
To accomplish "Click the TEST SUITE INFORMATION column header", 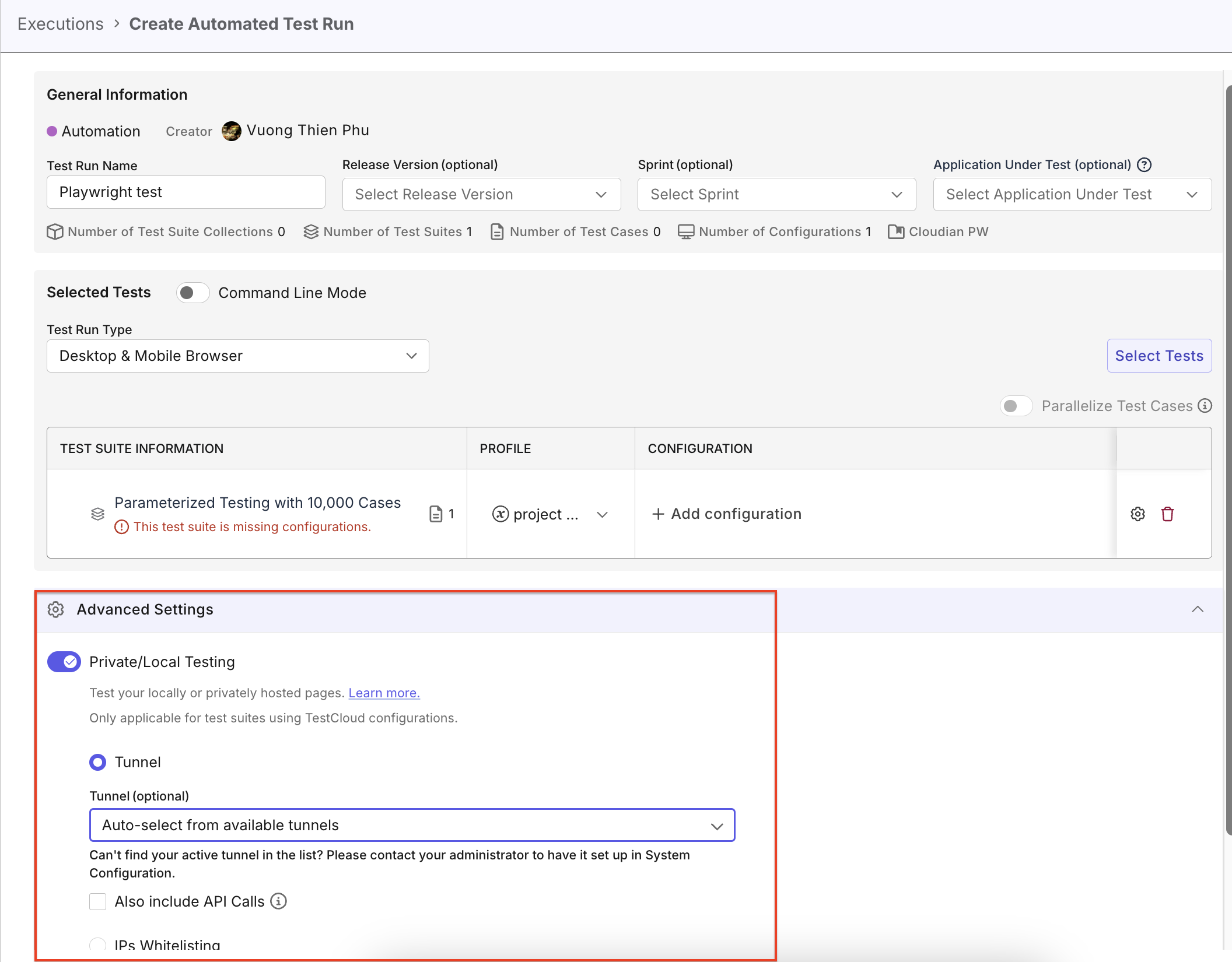I will [x=142, y=448].
